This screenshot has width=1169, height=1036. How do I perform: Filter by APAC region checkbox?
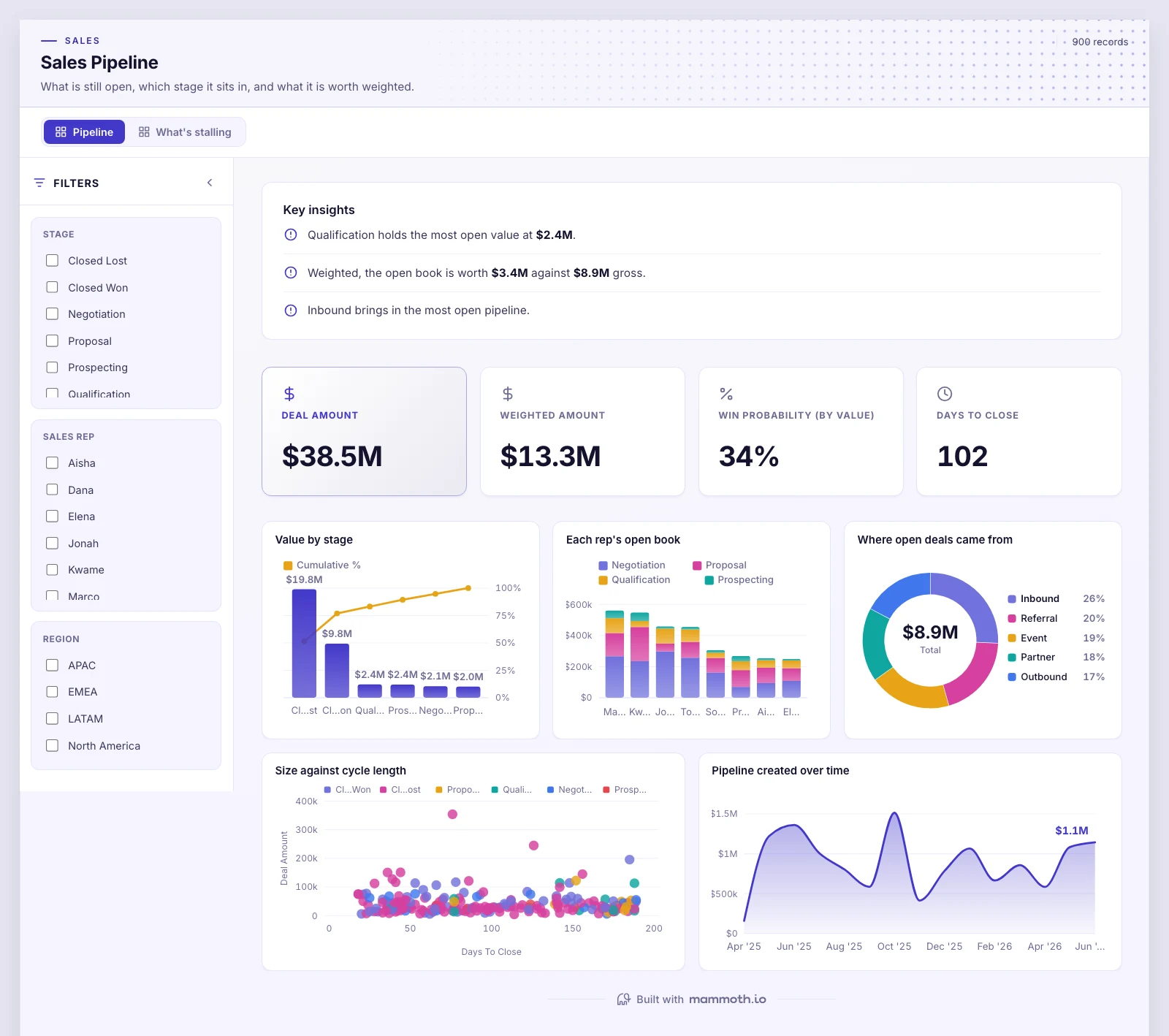coord(53,666)
